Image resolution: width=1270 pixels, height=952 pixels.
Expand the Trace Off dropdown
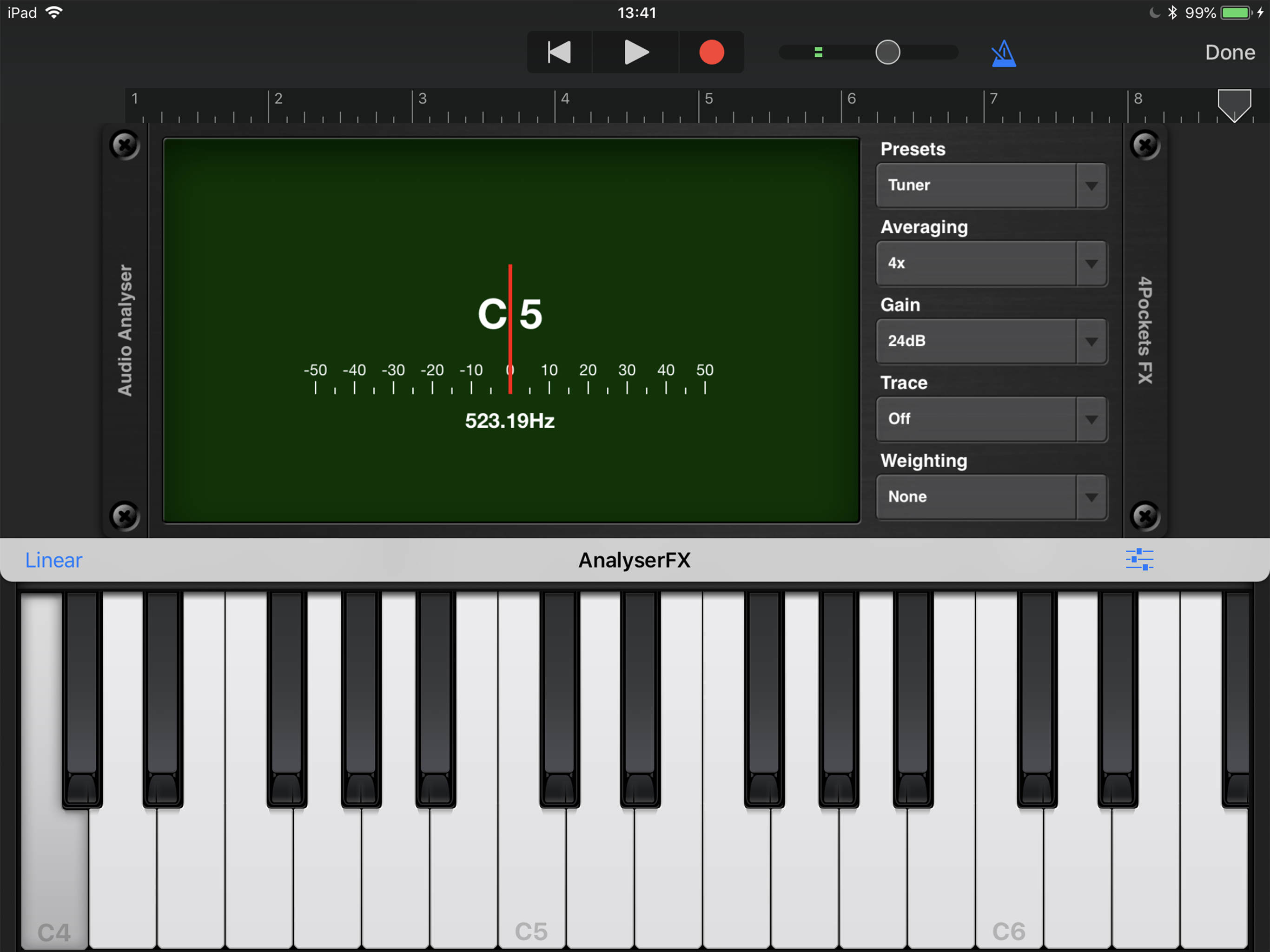(991, 419)
